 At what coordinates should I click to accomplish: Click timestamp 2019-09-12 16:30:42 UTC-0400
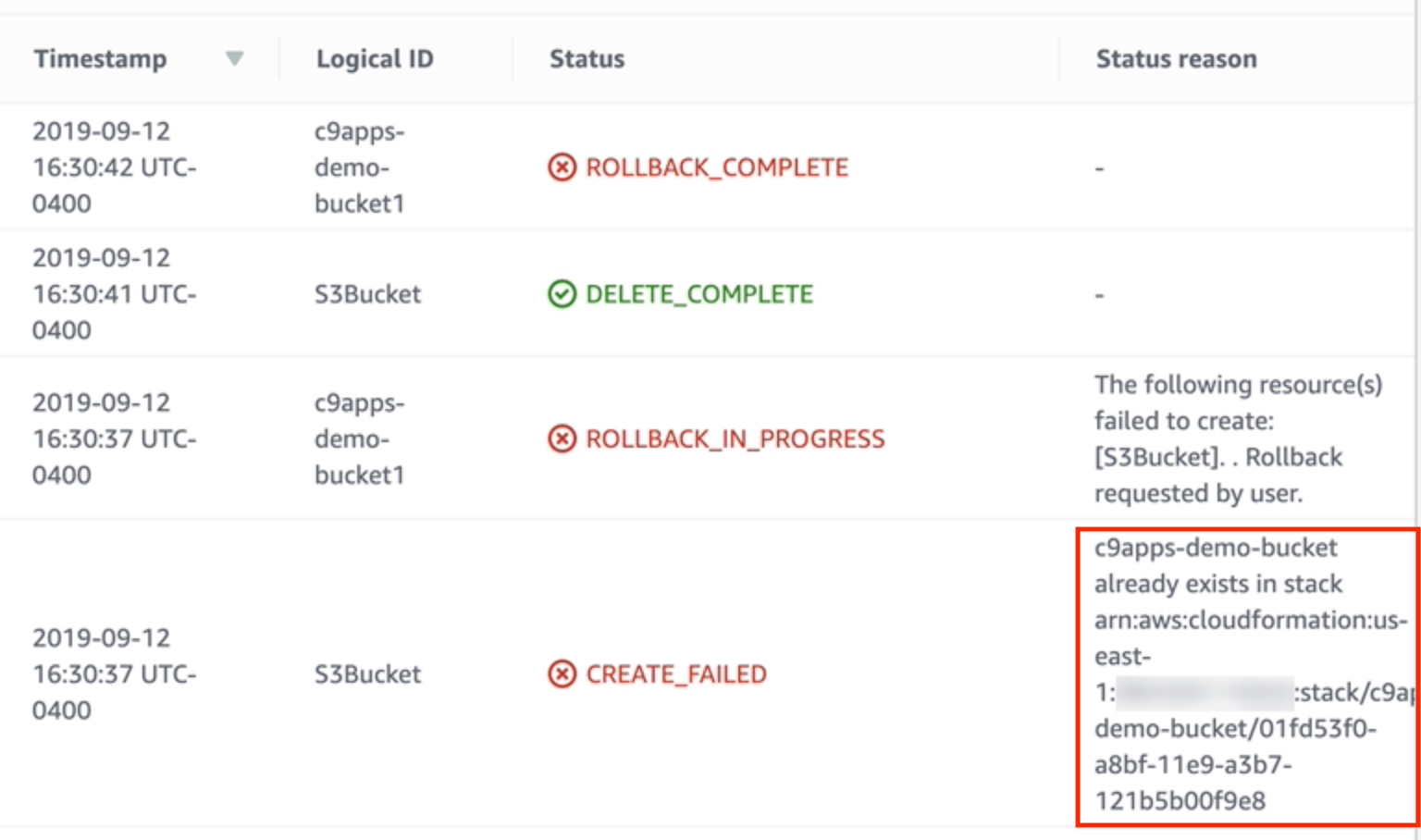tap(116, 167)
